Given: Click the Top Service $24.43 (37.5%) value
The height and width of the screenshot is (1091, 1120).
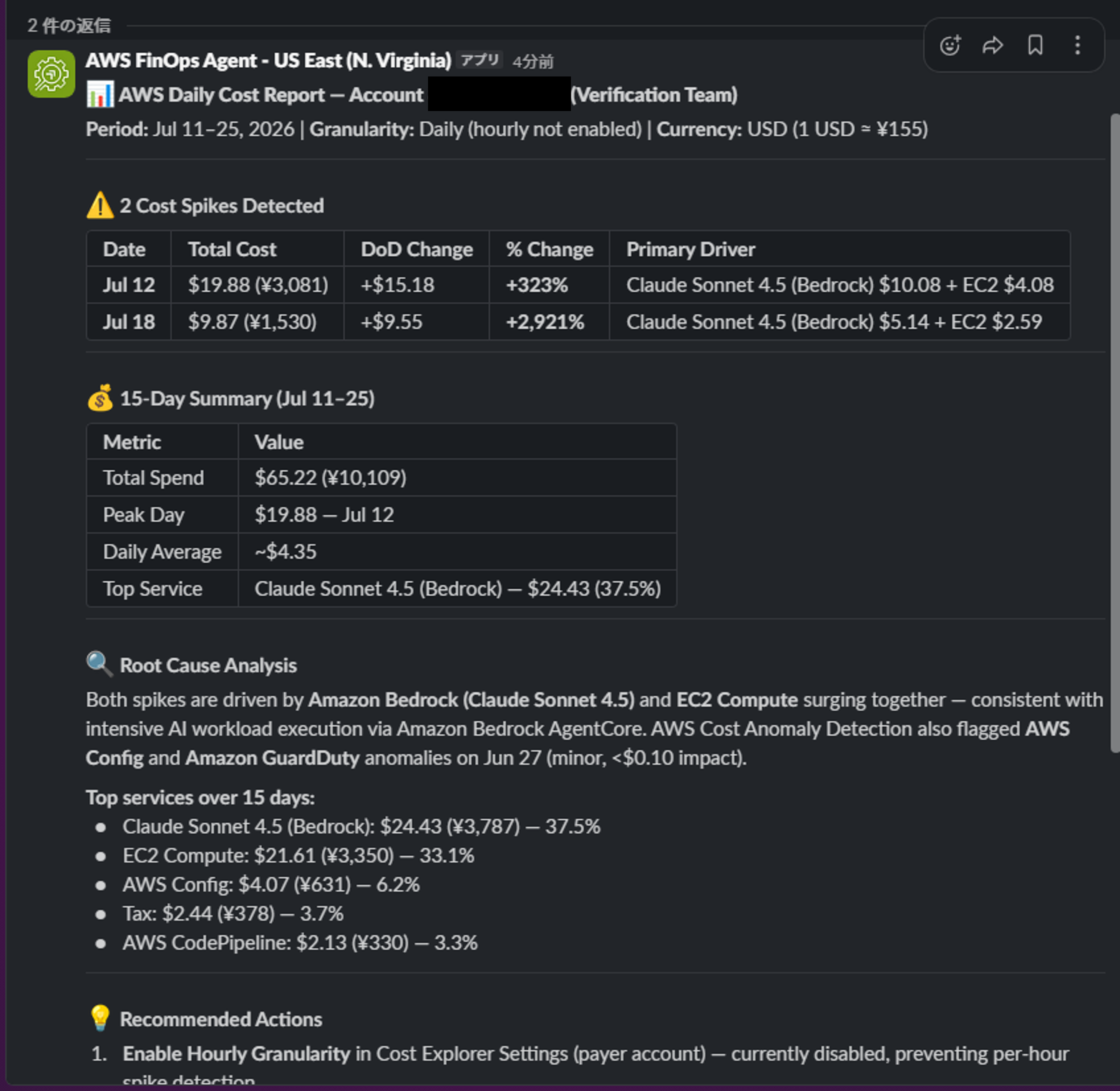Looking at the screenshot, I should pyautogui.click(x=458, y=588).
